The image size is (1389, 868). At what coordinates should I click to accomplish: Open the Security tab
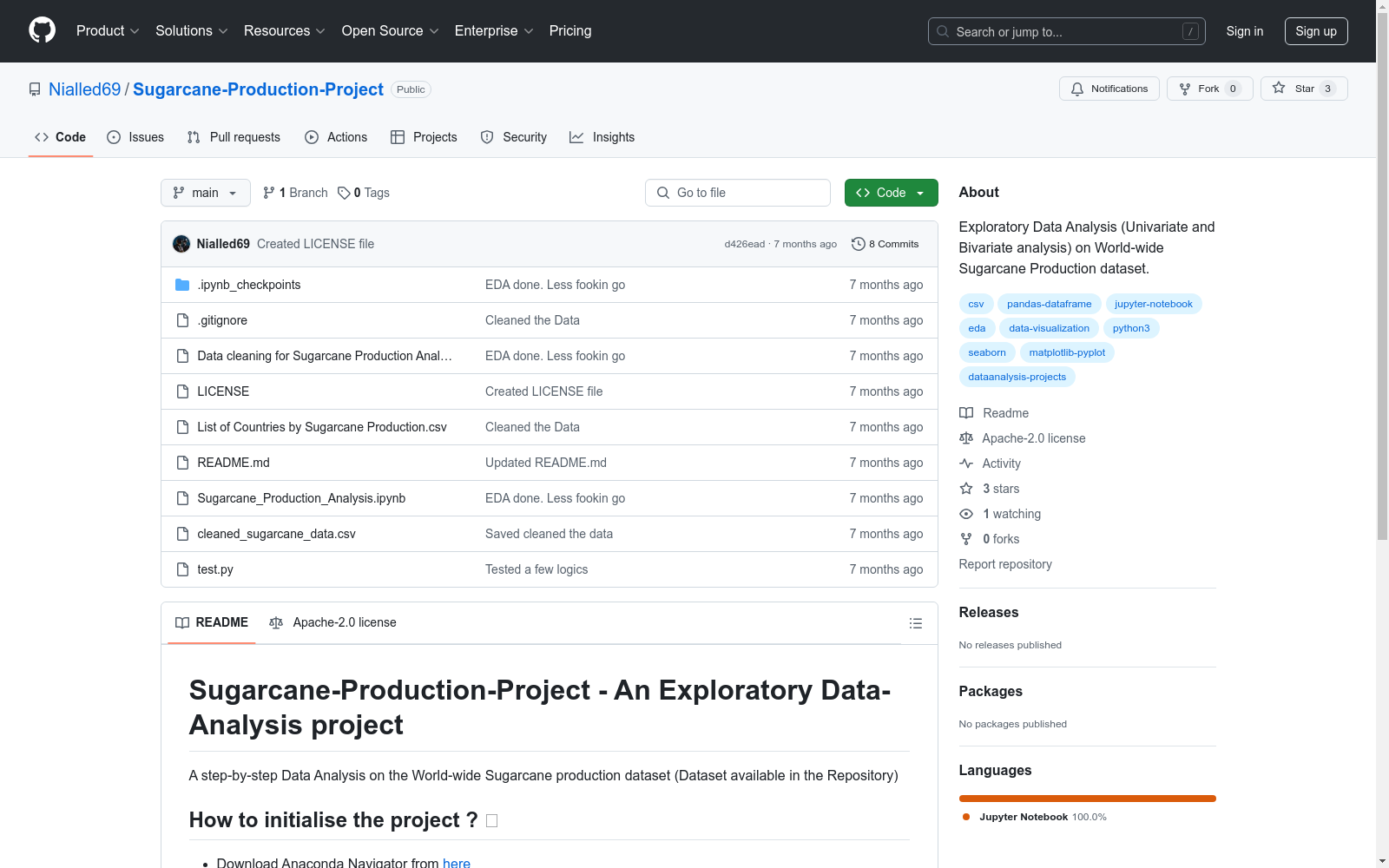514,137
